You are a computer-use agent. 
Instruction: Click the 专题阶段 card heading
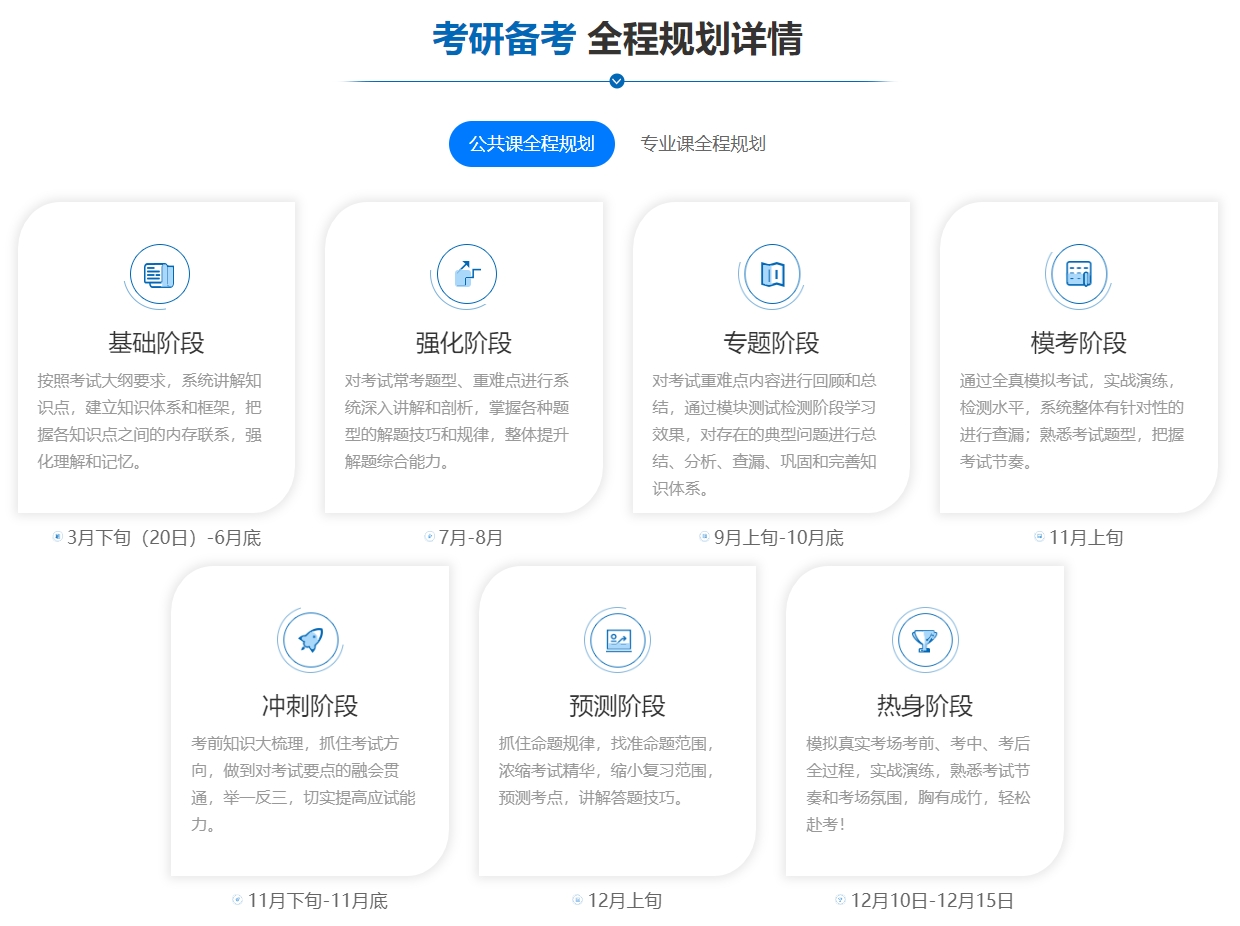pos(771,343)
